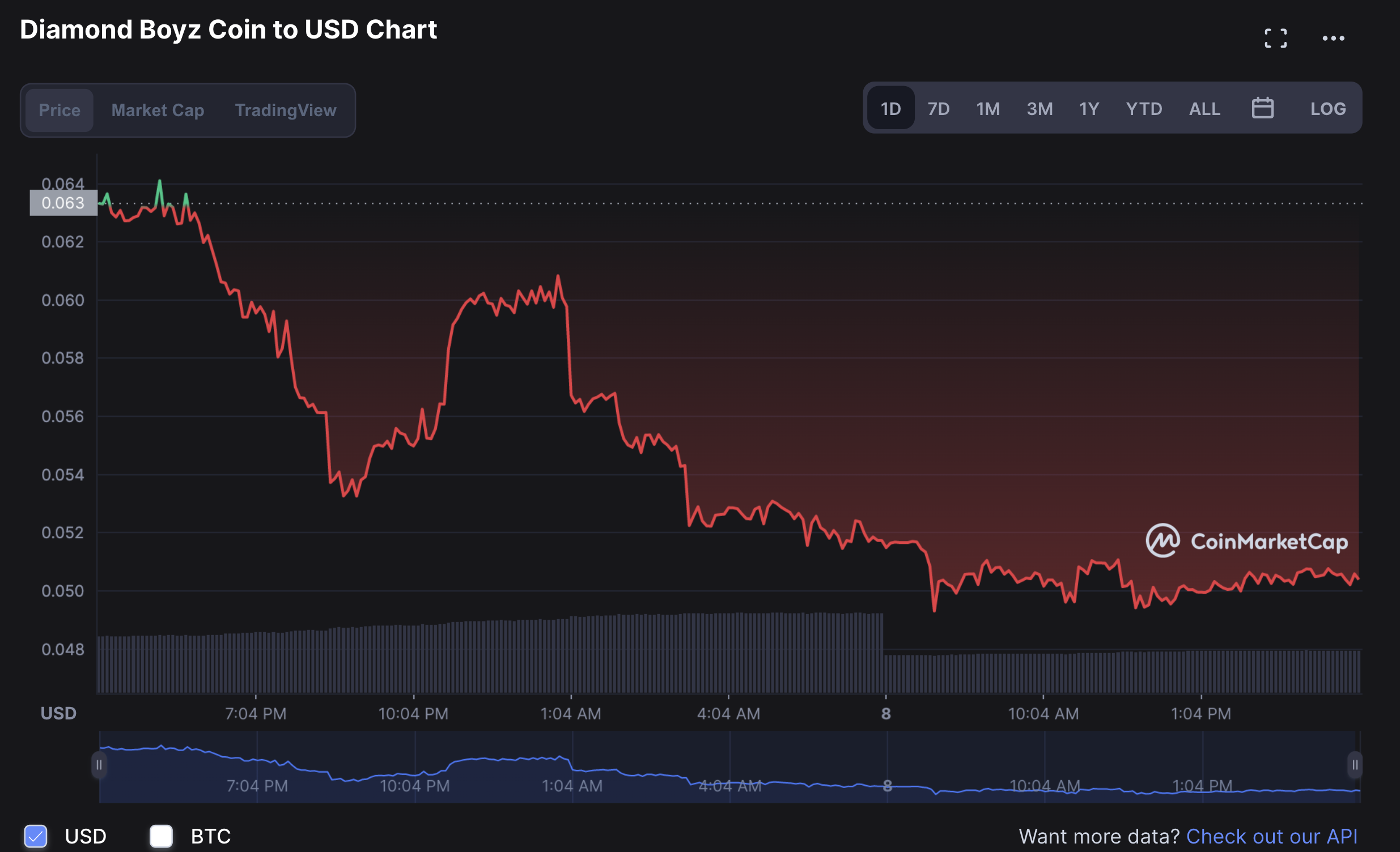Click the 0.063 price label marker
This screenshot has width=1400, height=852.
(63, 203)
